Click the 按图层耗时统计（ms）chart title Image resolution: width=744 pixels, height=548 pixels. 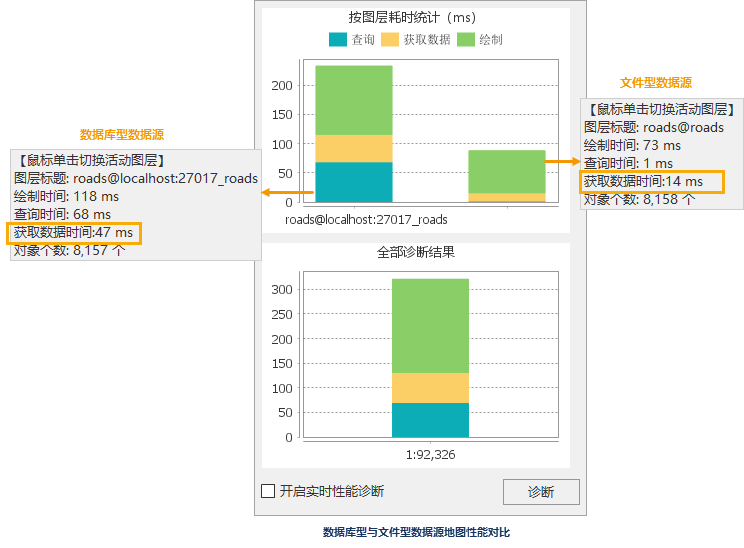(412, 18)
